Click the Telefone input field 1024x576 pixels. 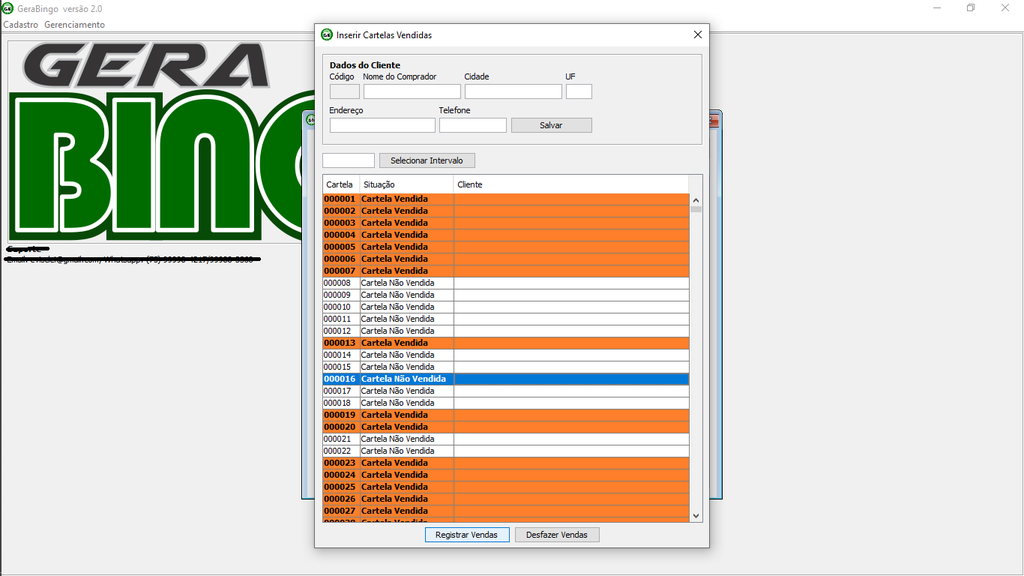pyautogui.click(x=473, y=125)
